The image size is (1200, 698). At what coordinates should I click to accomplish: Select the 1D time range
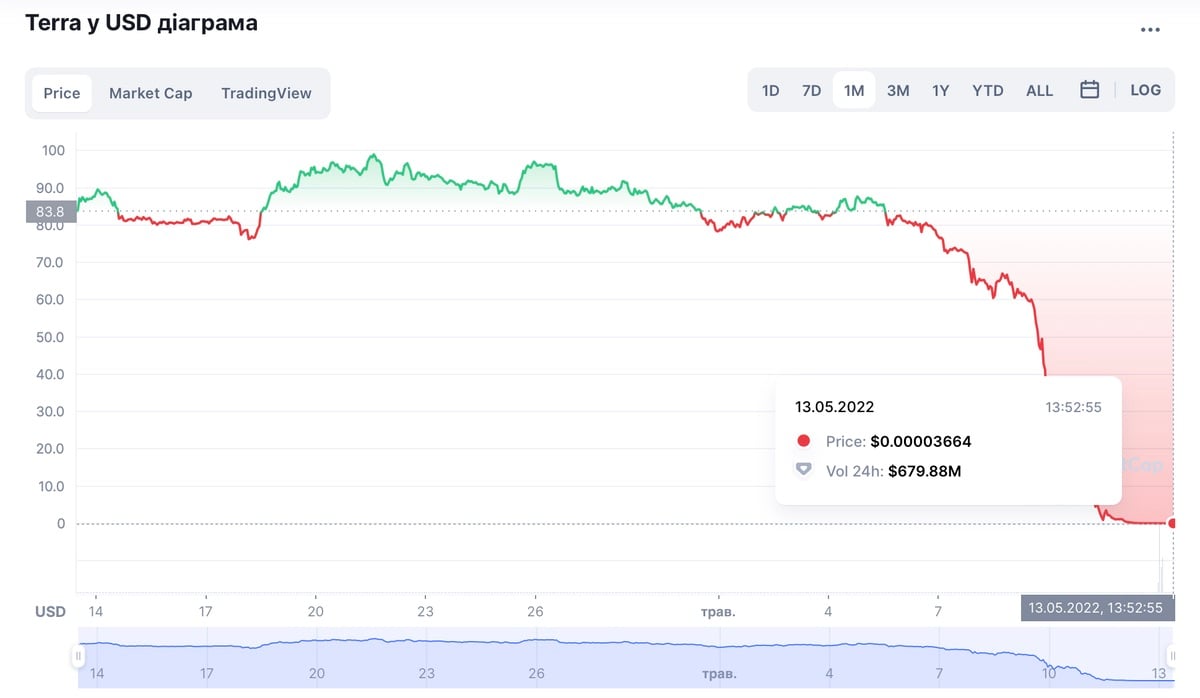[x=771, y=90]
